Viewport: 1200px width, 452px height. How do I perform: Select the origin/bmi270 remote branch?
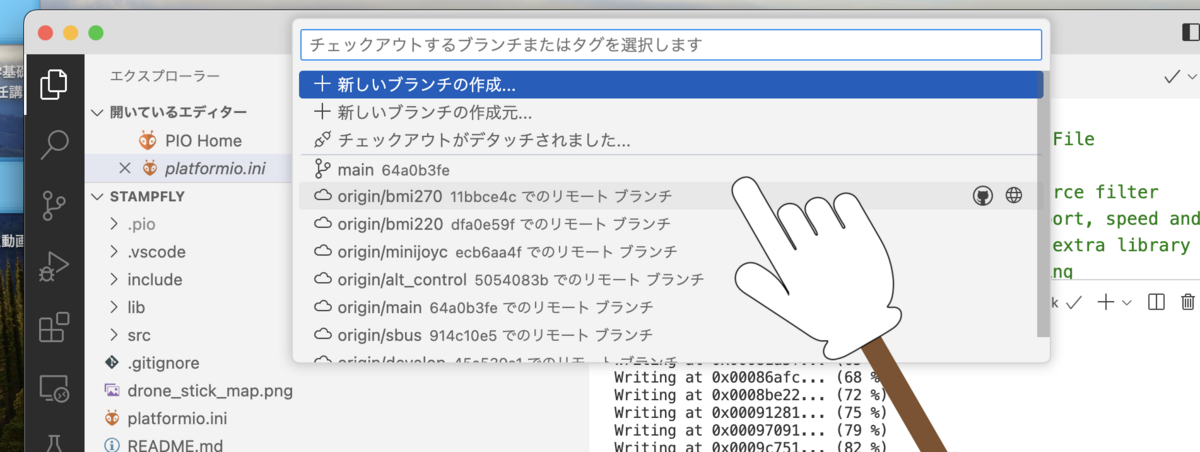669,196
